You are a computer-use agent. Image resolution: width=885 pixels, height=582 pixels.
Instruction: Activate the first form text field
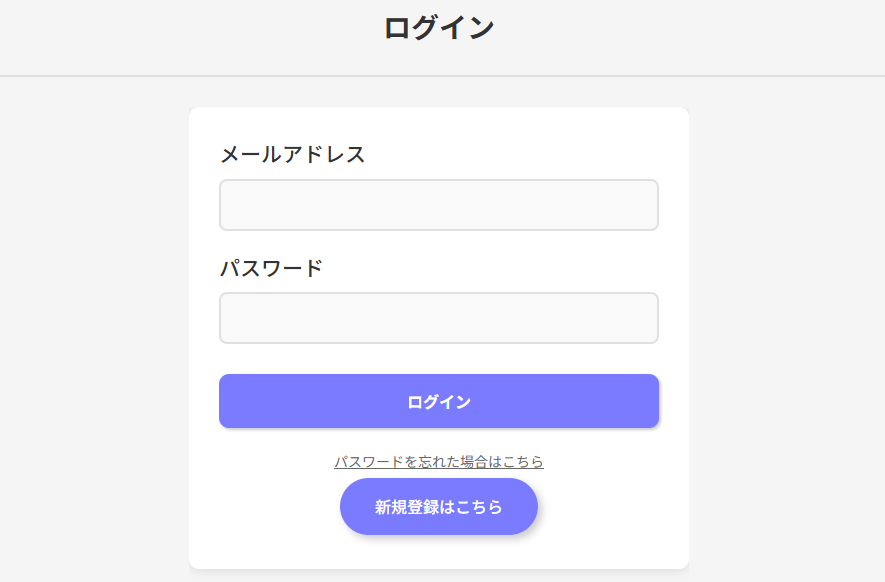pos(438,205)
